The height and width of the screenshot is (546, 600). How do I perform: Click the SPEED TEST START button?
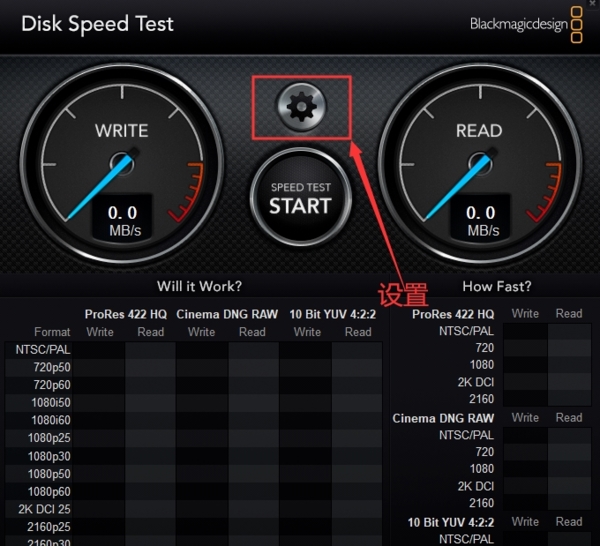coord(301,197)
